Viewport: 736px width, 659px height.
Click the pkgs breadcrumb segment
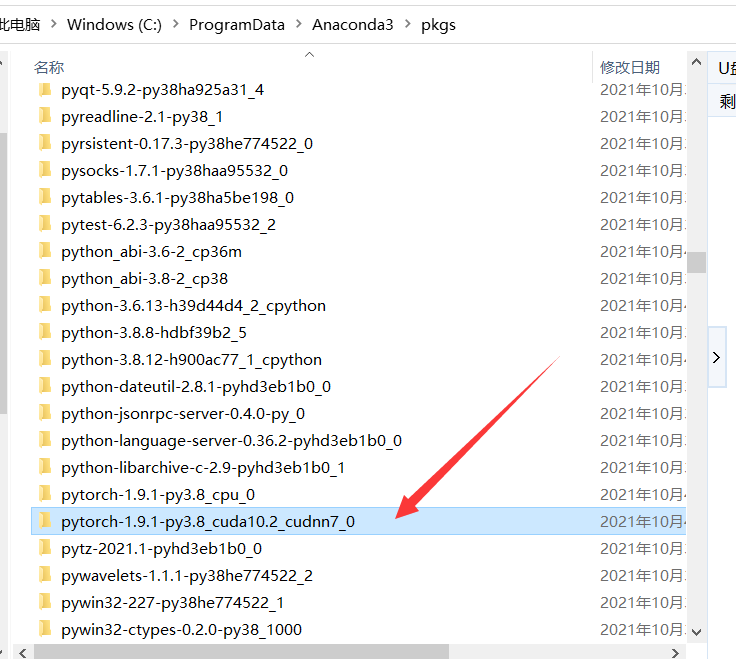pos(438,24)
